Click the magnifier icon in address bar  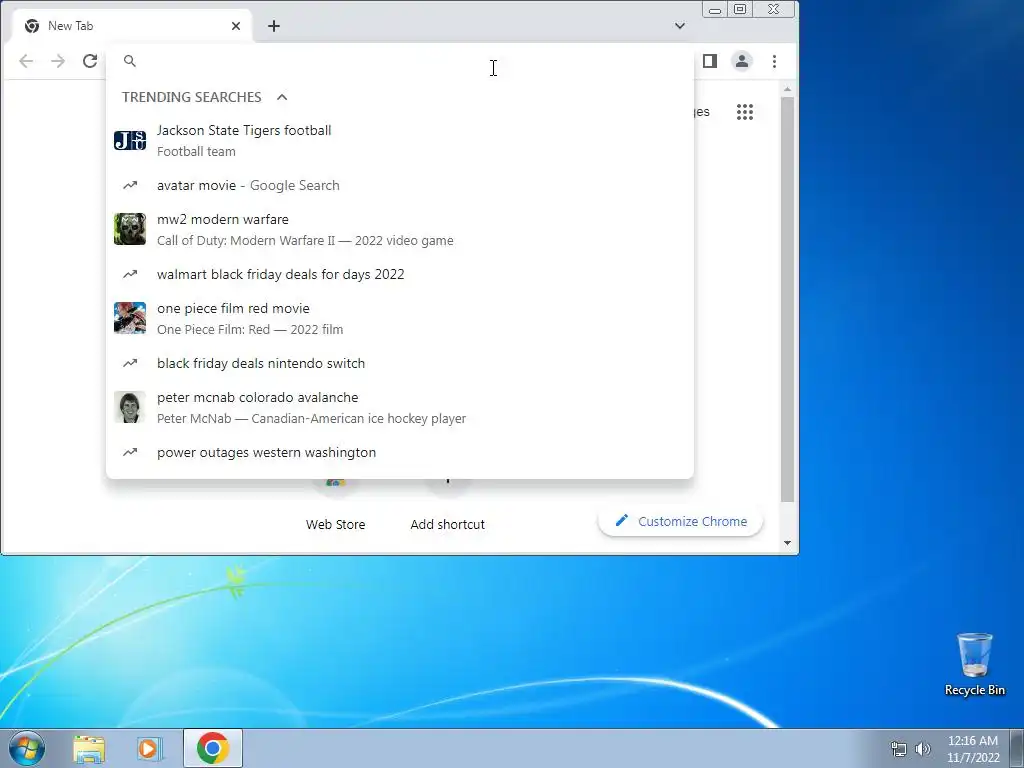click(130, 61)
